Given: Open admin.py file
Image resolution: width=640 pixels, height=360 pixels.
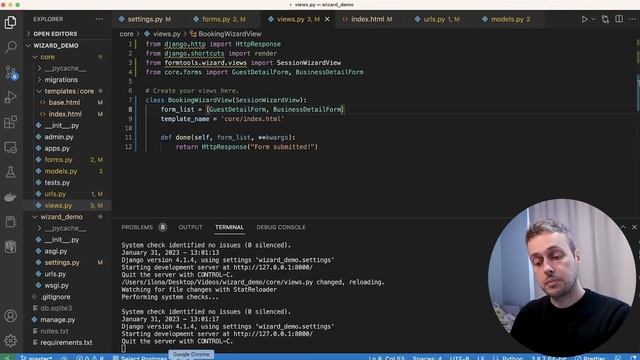Looking at the screenshot, I should point(59,137).
